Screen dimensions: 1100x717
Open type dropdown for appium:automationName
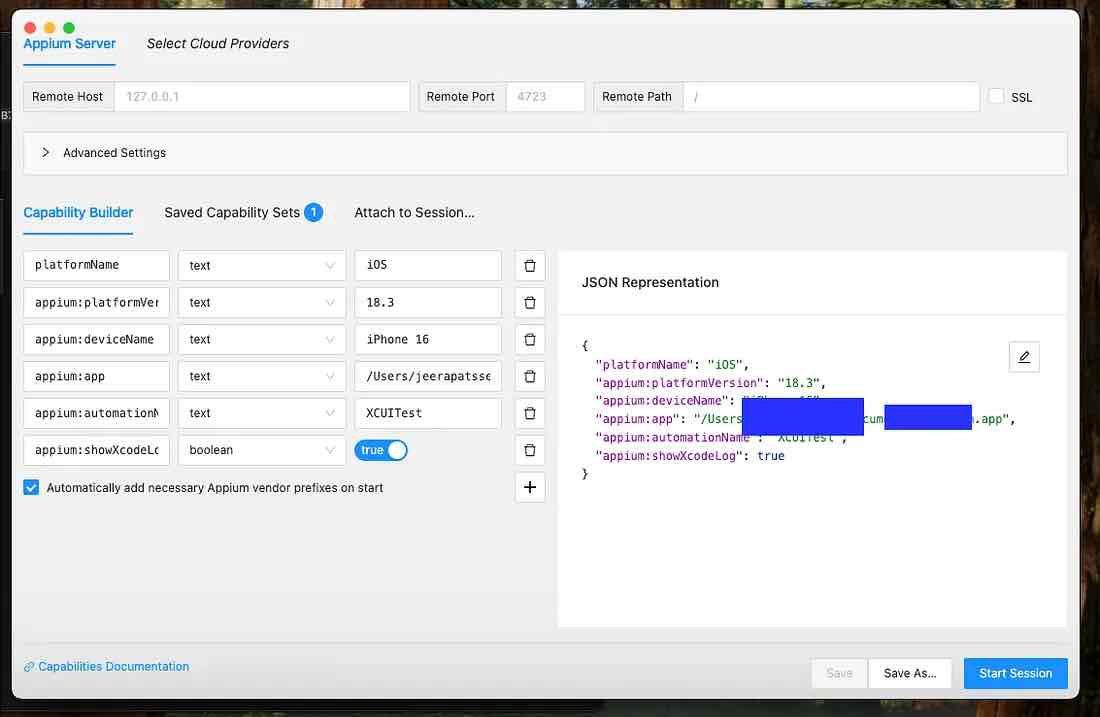[x=262, y=413]
